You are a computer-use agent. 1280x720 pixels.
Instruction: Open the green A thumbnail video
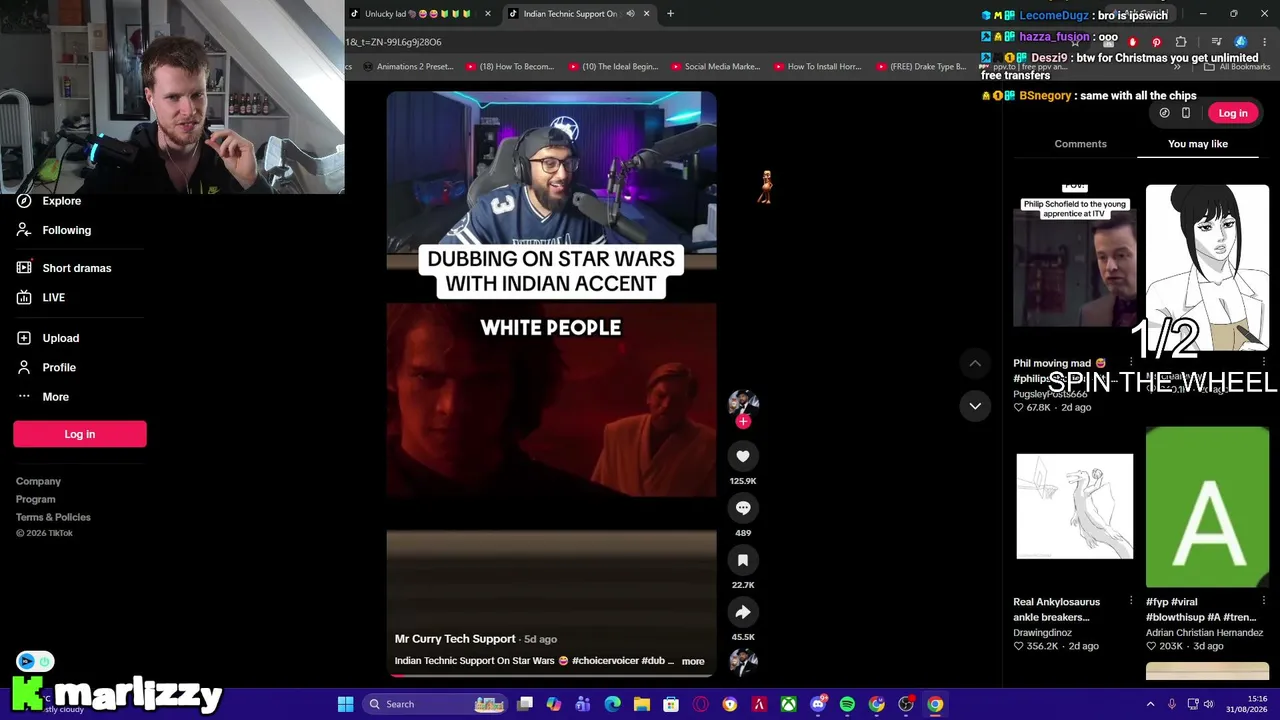coord(1207,508)
